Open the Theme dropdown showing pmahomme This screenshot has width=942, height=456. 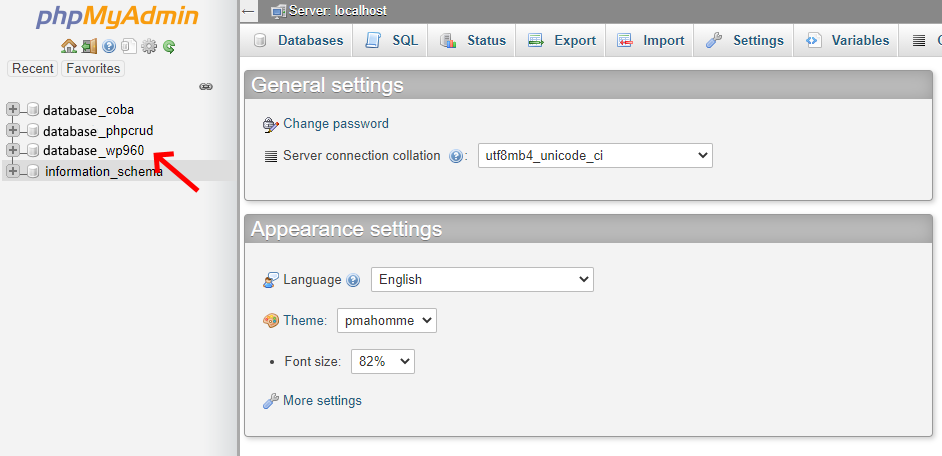(x=387, y=321)
